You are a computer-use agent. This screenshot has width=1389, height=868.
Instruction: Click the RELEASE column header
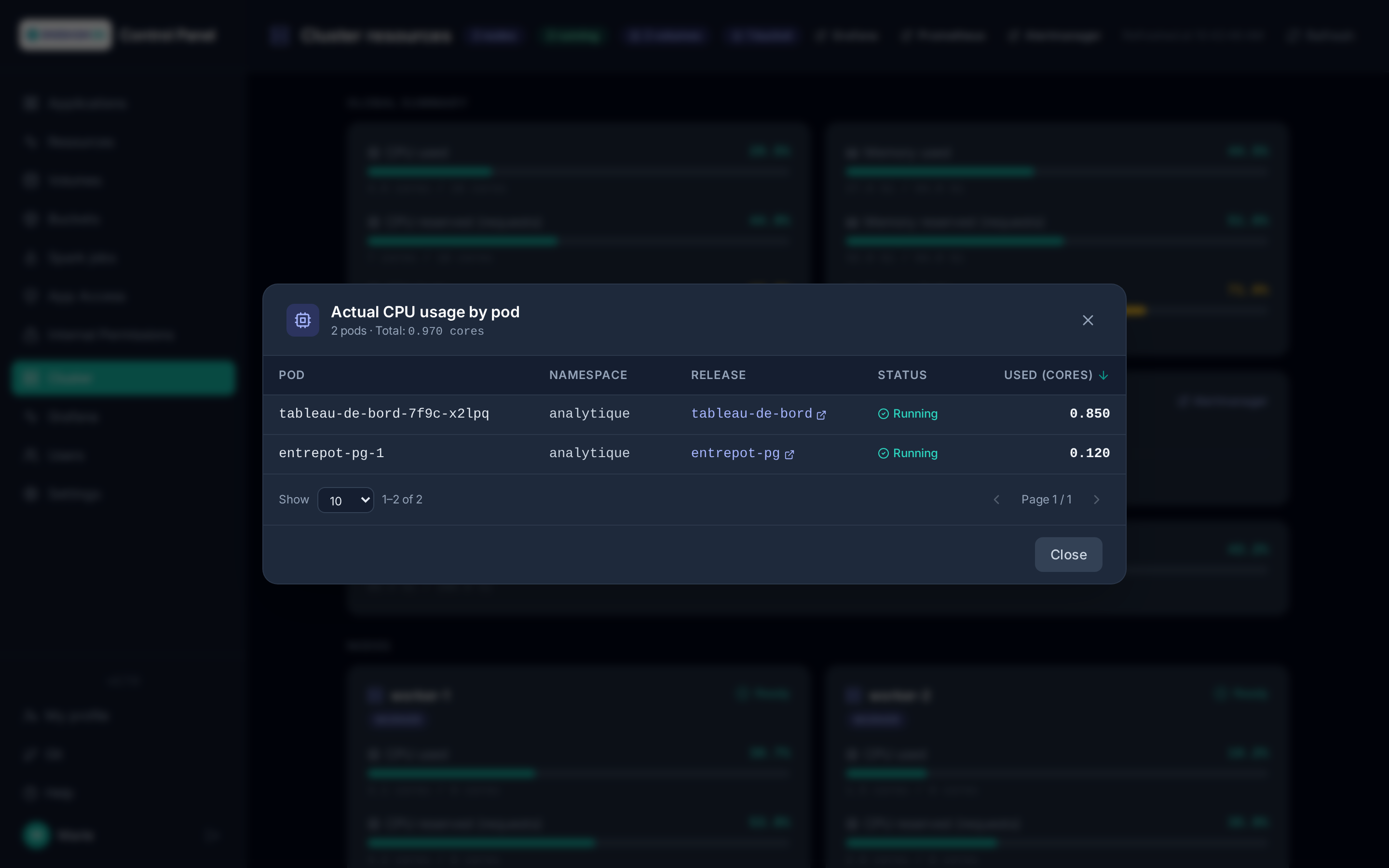(x=719, y=375)
